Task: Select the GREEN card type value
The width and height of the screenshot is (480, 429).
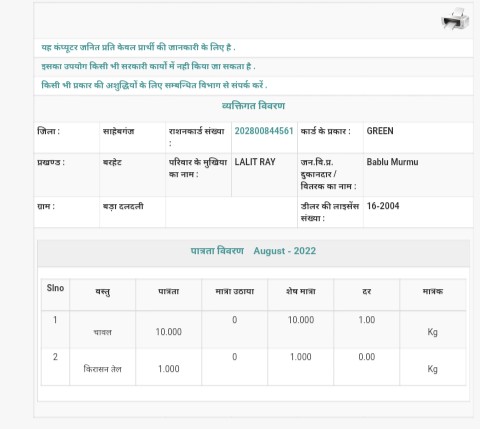Action: [x=380, y=131]
